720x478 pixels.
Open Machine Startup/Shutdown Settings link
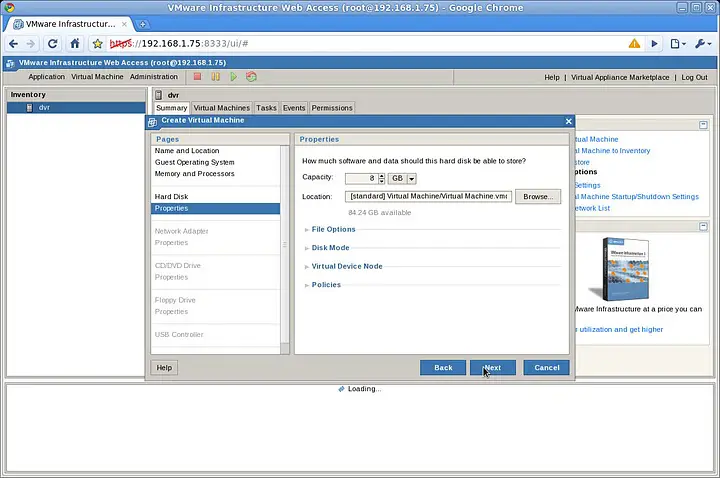click(637, 197)
